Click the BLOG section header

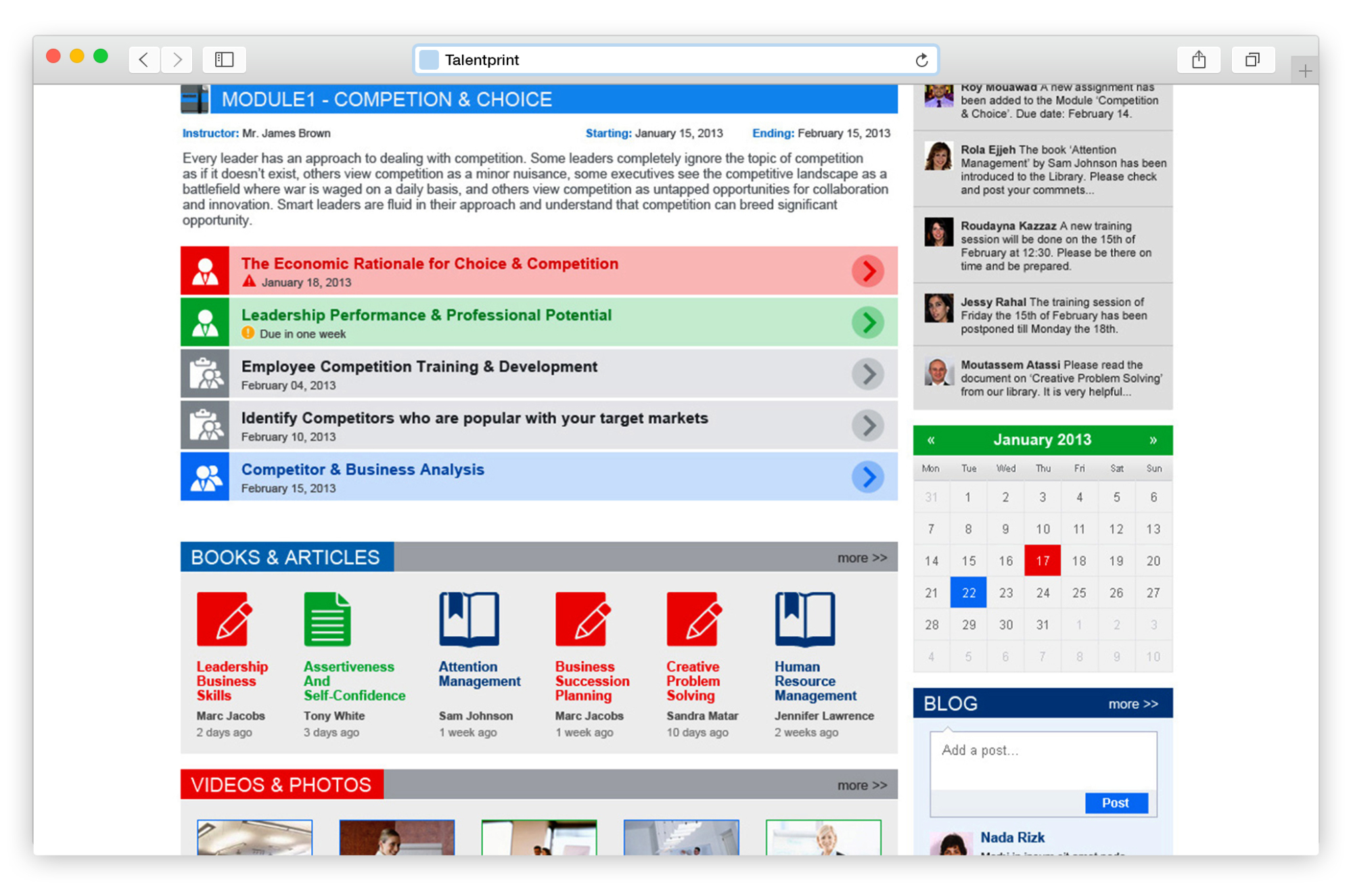tap(950, 704)
